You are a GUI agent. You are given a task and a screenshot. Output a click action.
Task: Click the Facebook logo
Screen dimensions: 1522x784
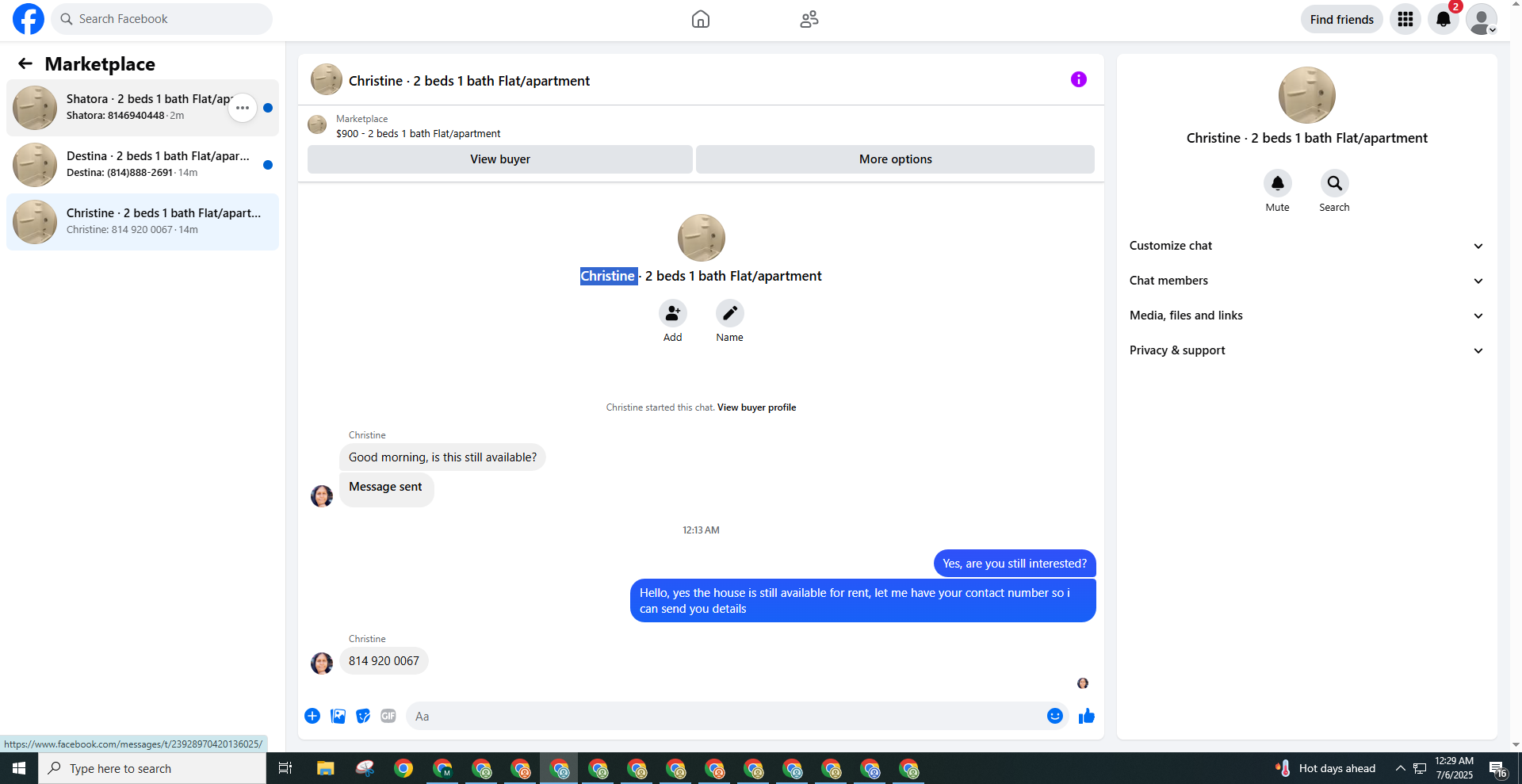pyautogui.click(x=29, y=19)
